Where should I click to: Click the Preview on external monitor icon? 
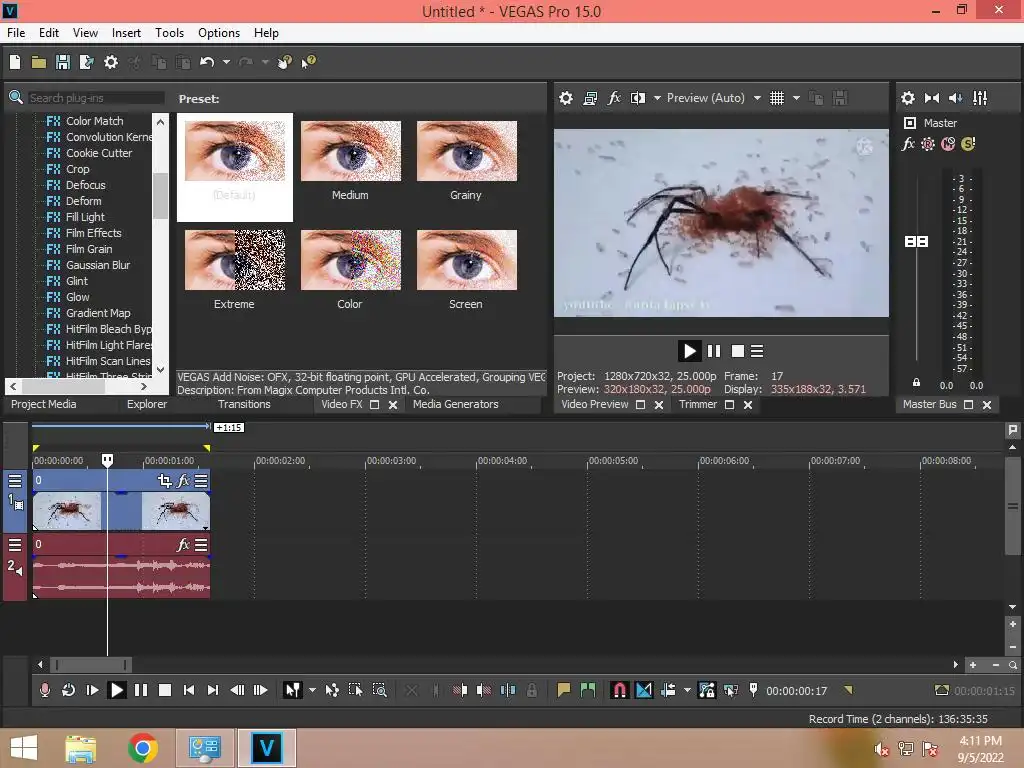pyautogui.click(x=590, y=98)
